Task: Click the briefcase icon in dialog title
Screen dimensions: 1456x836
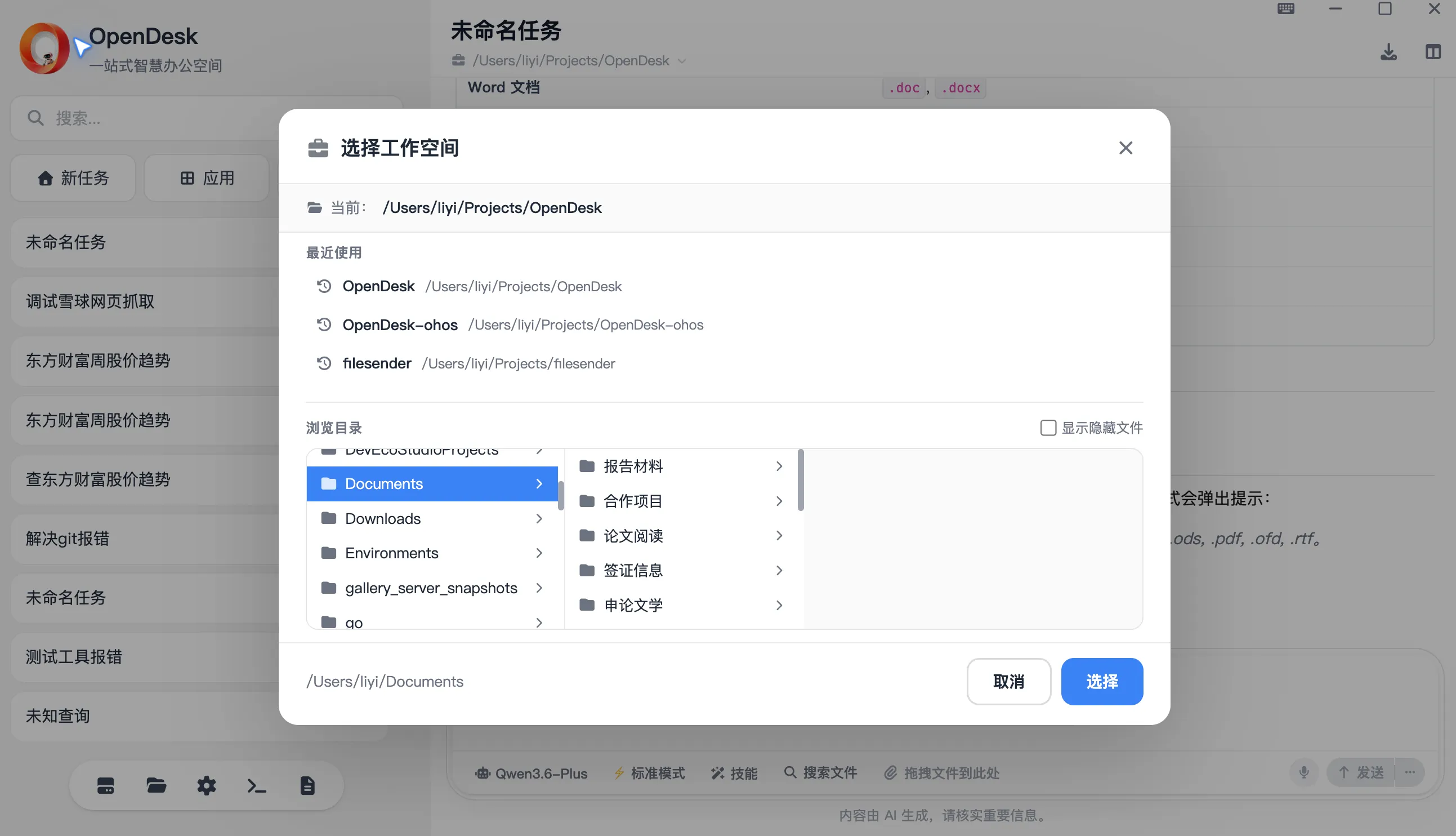Action: click(318, 148)
